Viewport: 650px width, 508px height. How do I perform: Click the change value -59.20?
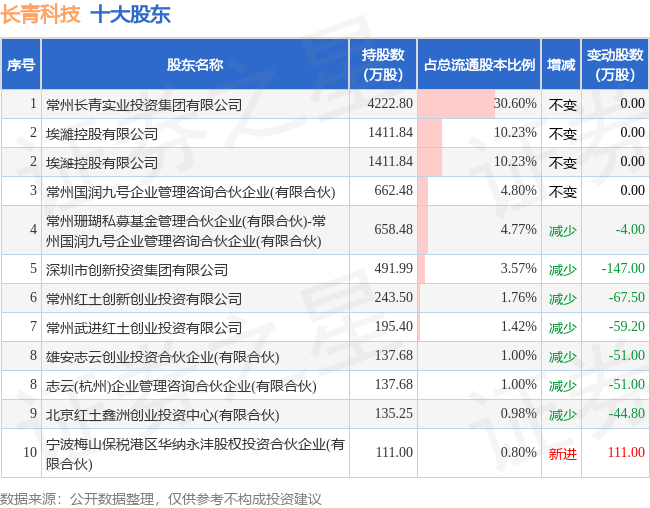pos(627,326)
